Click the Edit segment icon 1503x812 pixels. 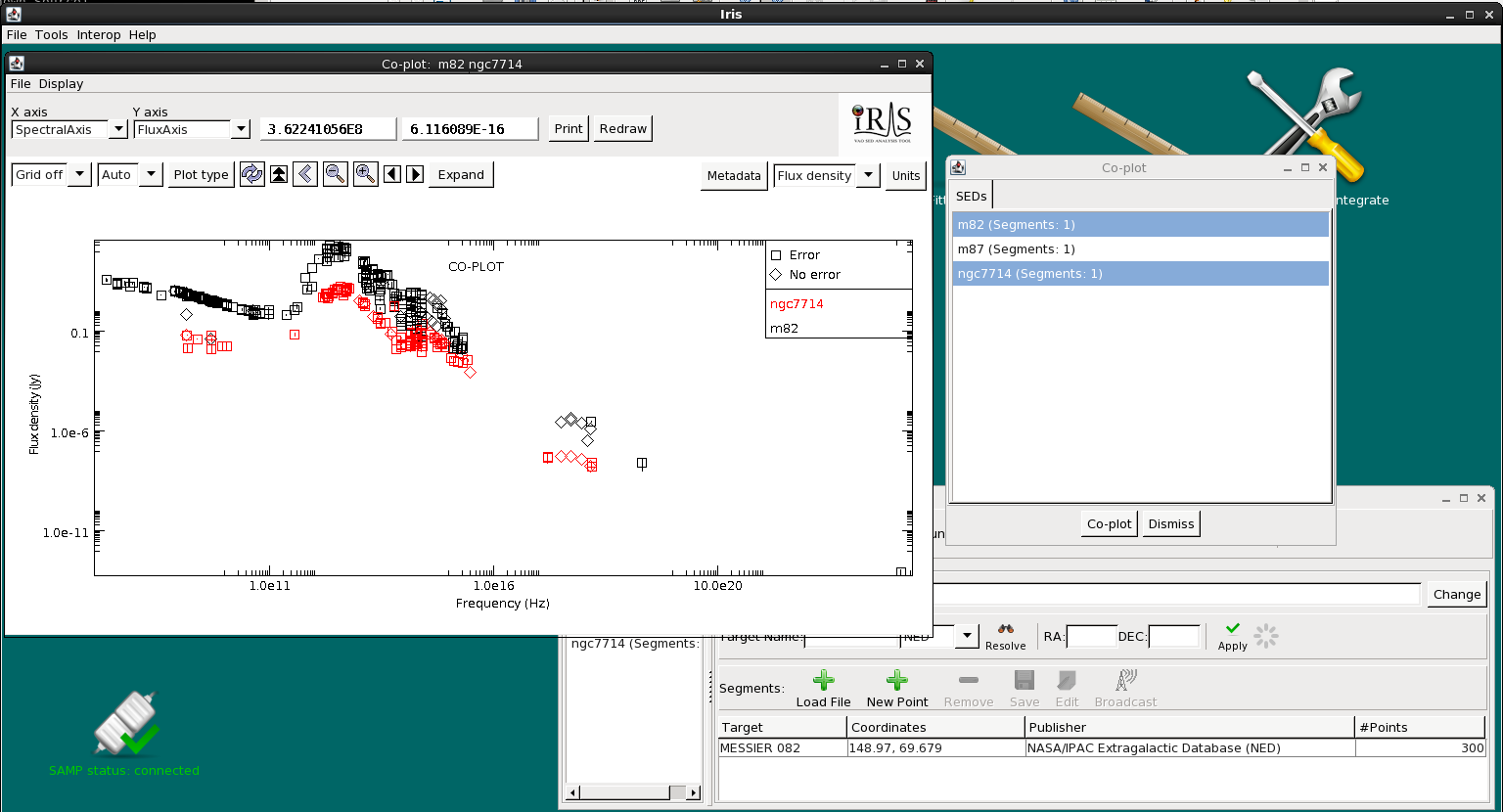(1067, 680)
